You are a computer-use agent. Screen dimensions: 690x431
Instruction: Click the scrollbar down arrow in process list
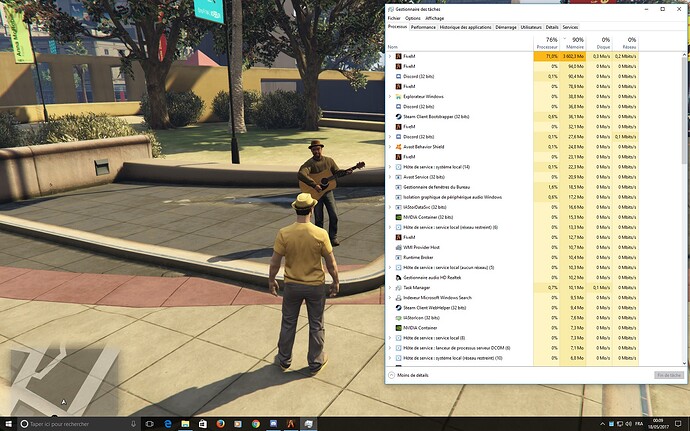(x=684, y=363)
